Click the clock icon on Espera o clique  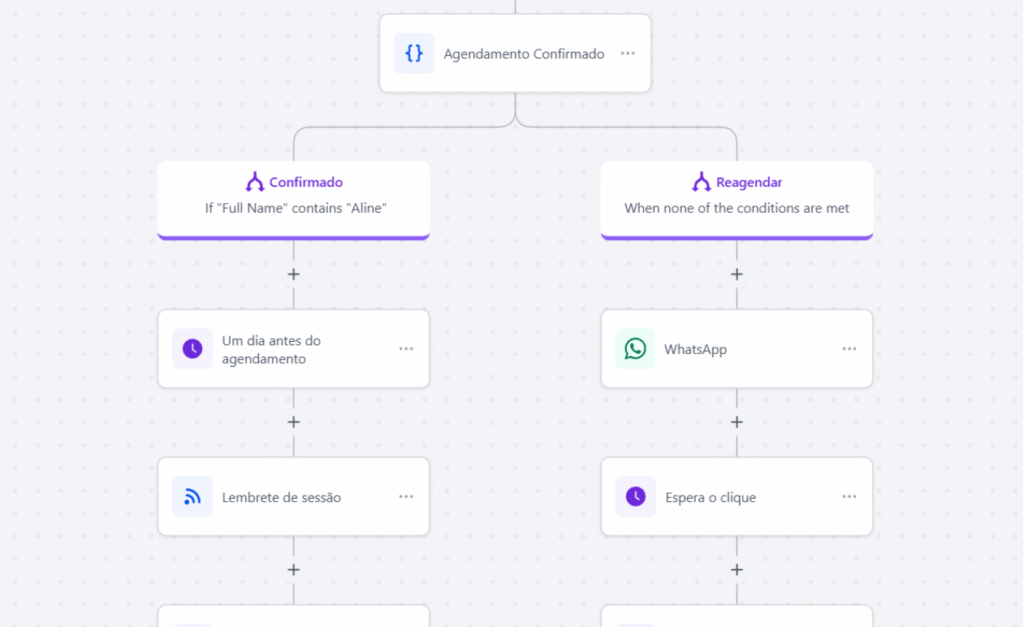pyautogui.click(x=635, y=497)
